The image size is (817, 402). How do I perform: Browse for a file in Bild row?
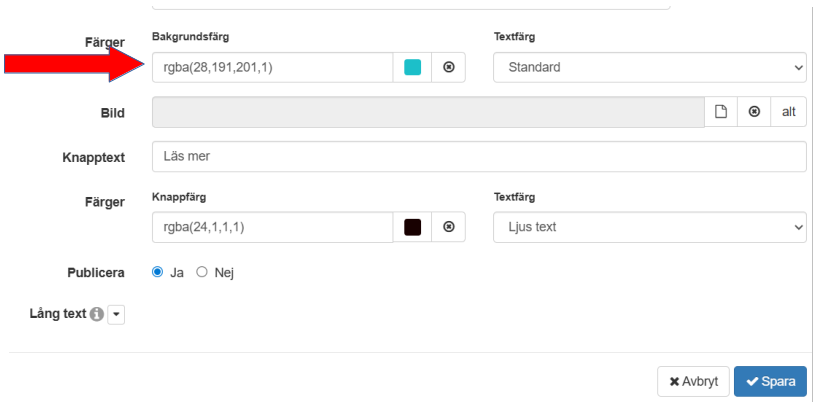click(x=721, y=112)
